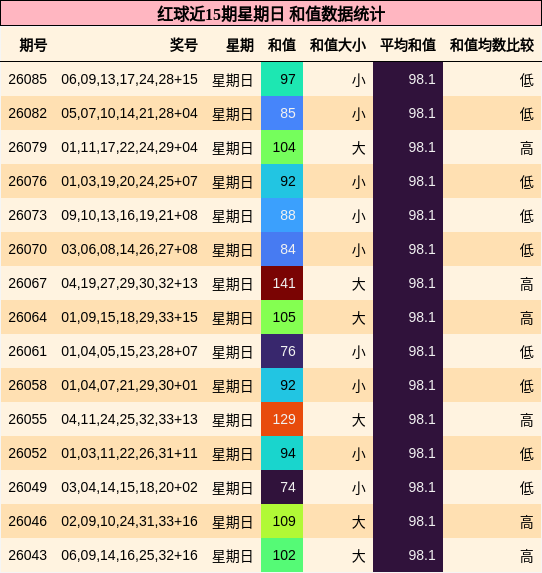542x573 pixels.
Task: Select issue number 26055
Action: click(x=27, y=419)
